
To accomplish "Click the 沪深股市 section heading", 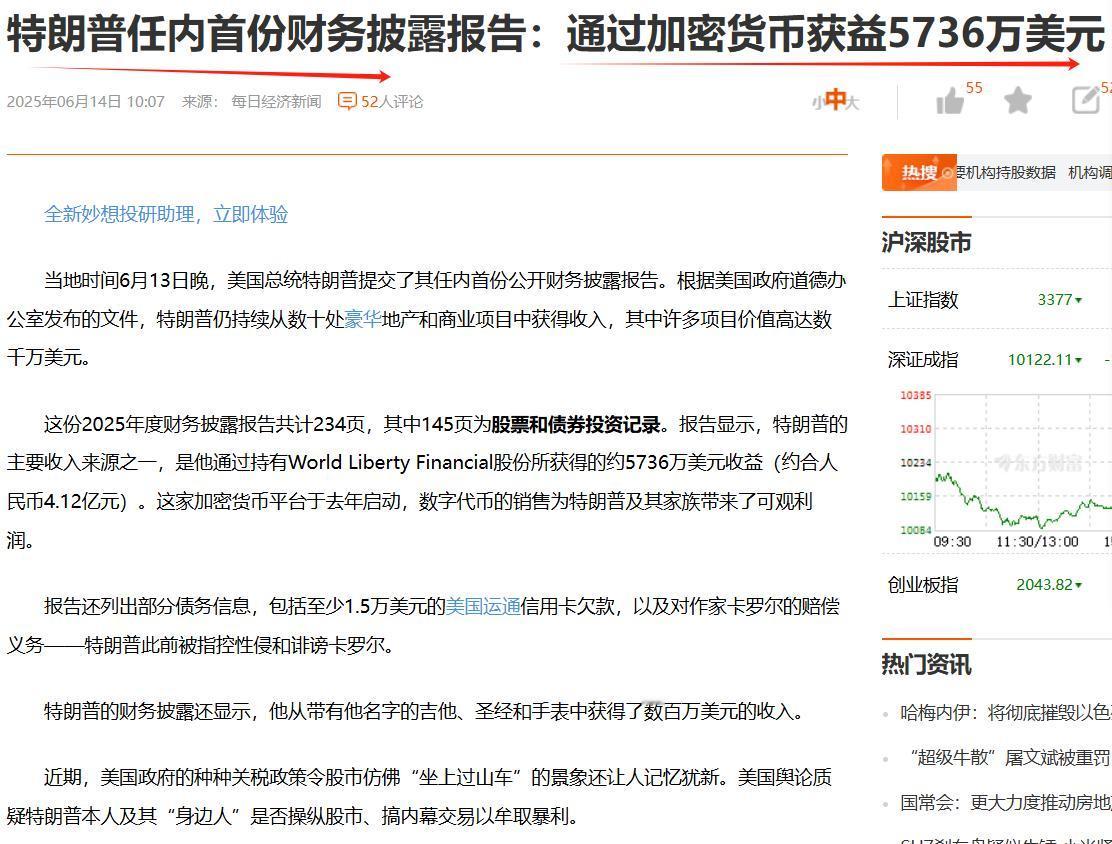I will tap(926, 243).
